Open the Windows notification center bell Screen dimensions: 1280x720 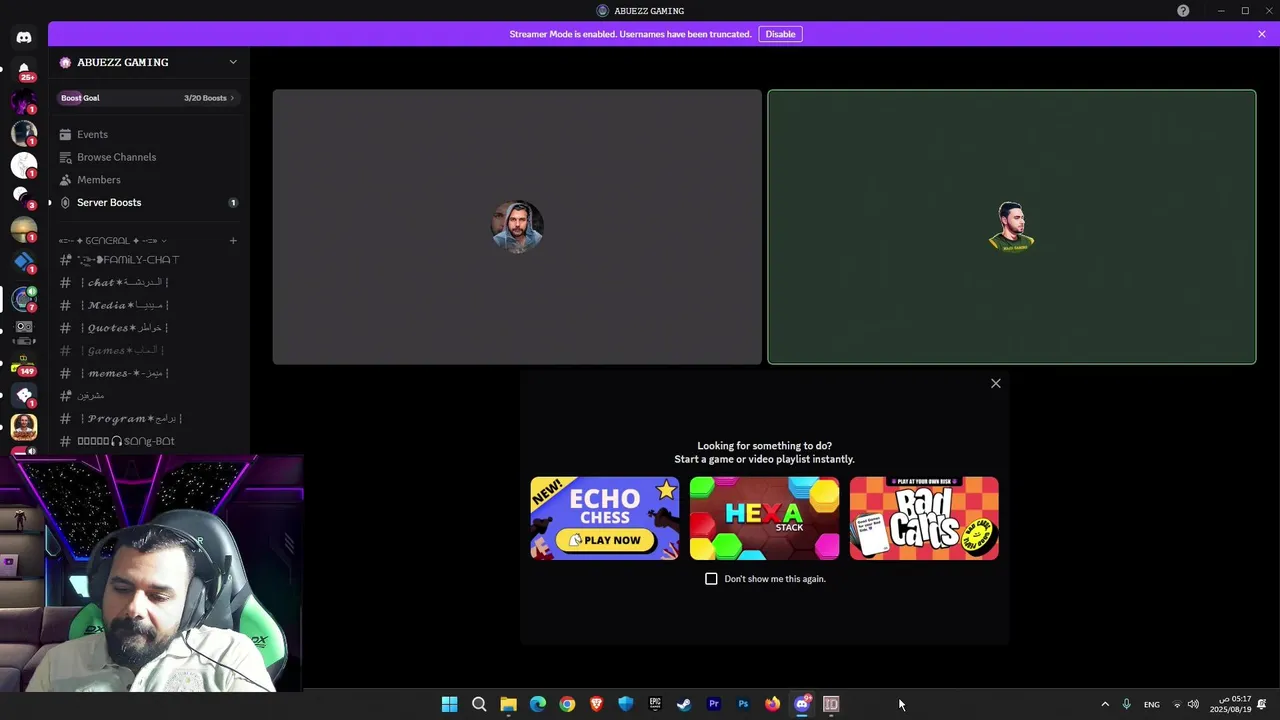tap(1263, 704)
